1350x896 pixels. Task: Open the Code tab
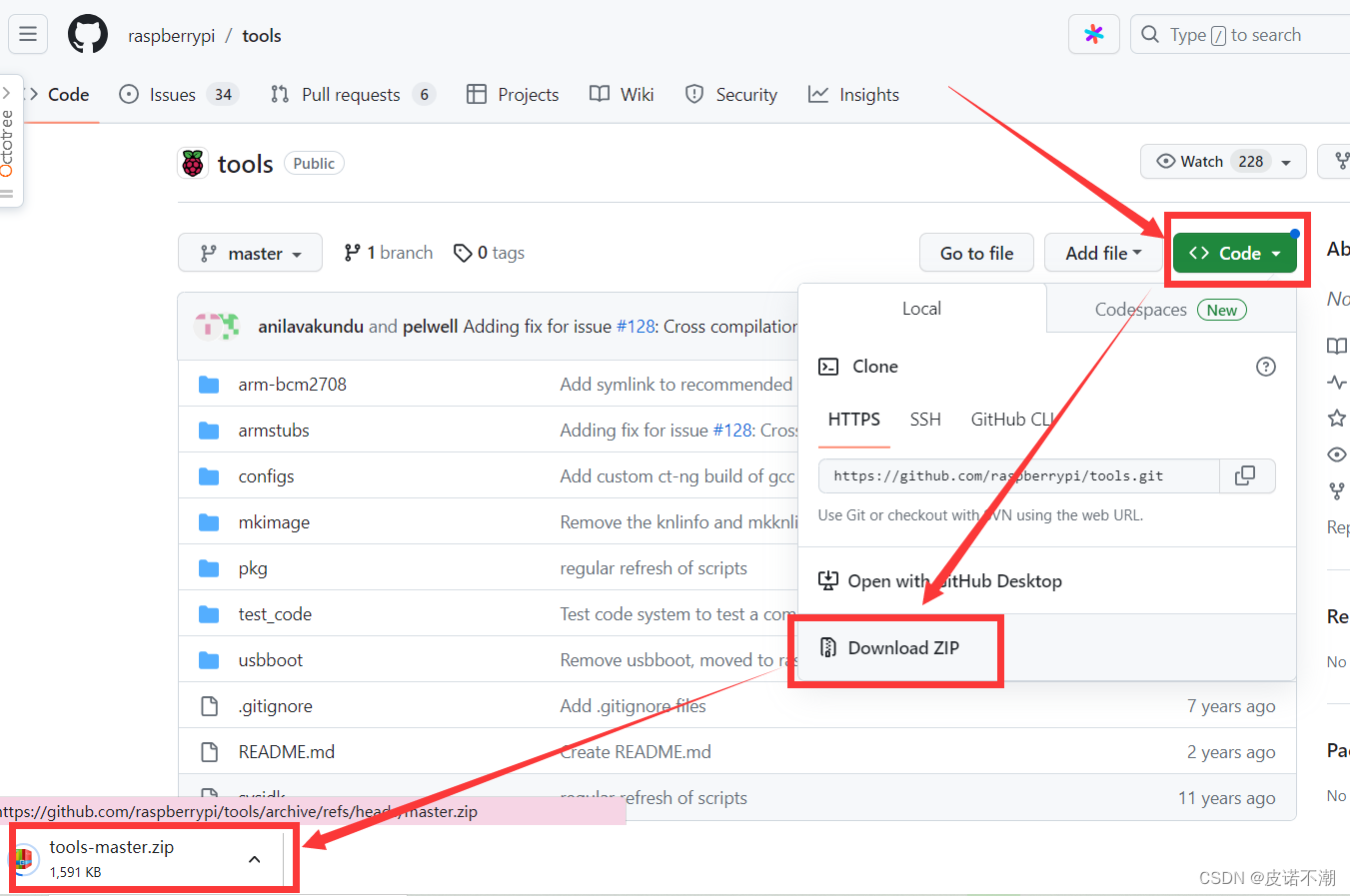pyautogui.click(x=58, y=95)
